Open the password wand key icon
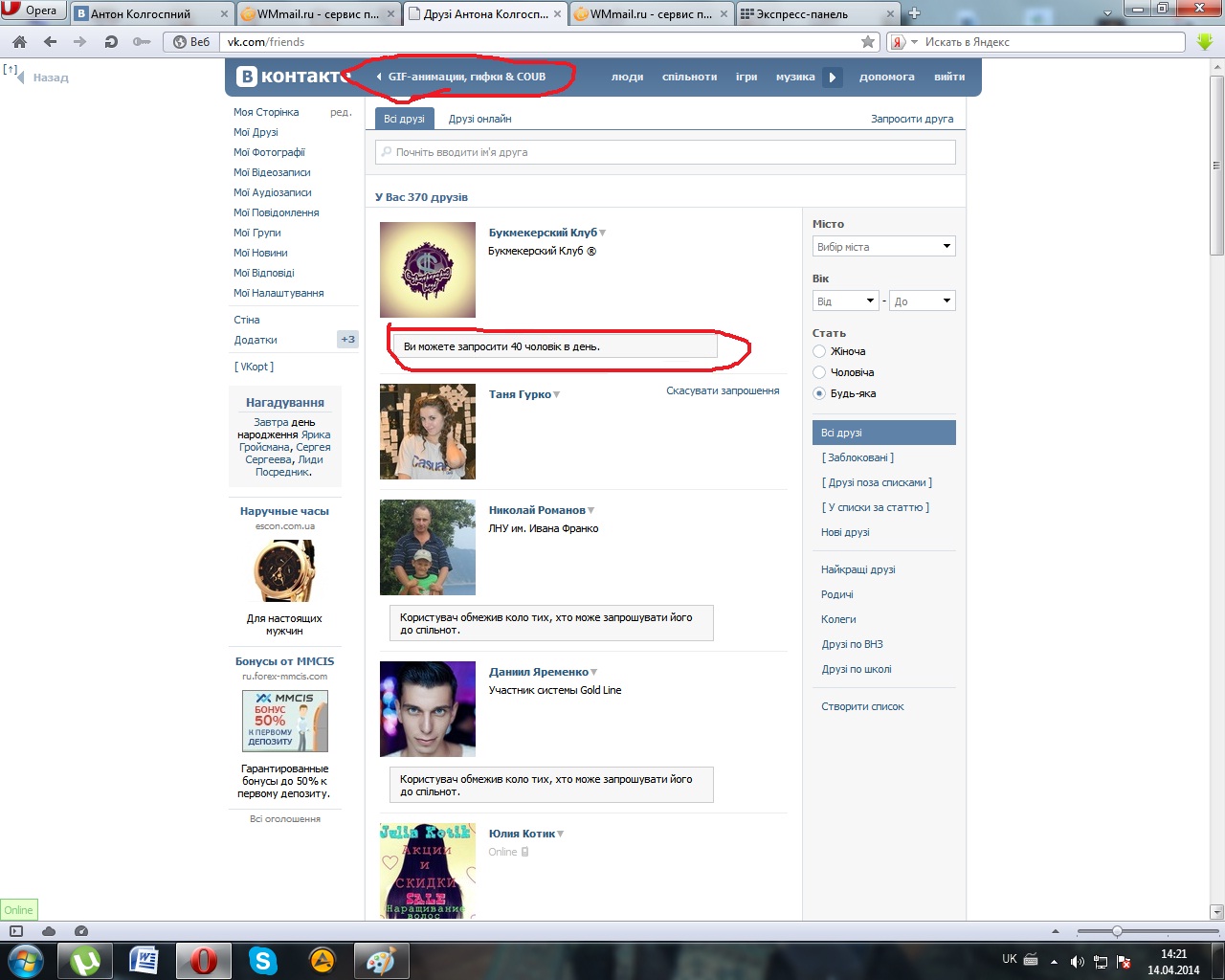 [141, 42]
